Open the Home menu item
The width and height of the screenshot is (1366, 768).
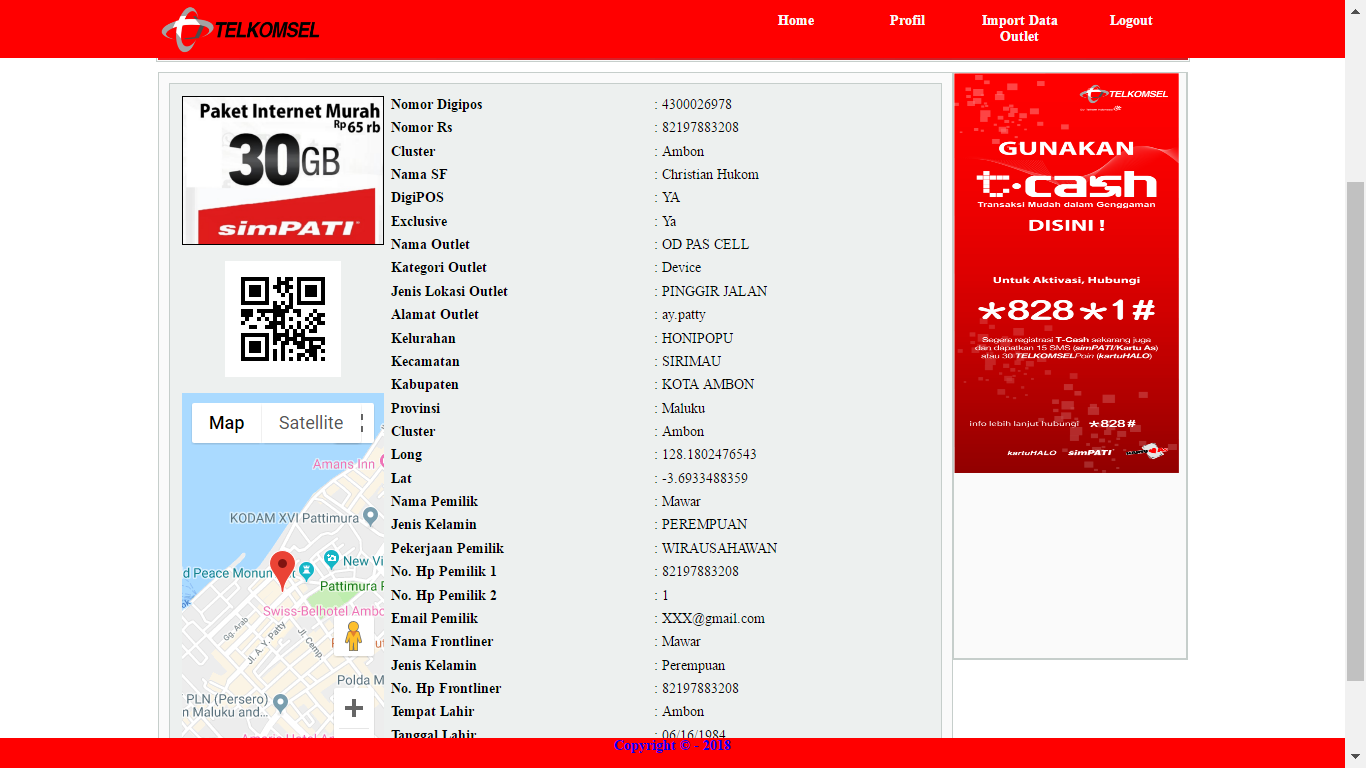(x=796, y=21)
